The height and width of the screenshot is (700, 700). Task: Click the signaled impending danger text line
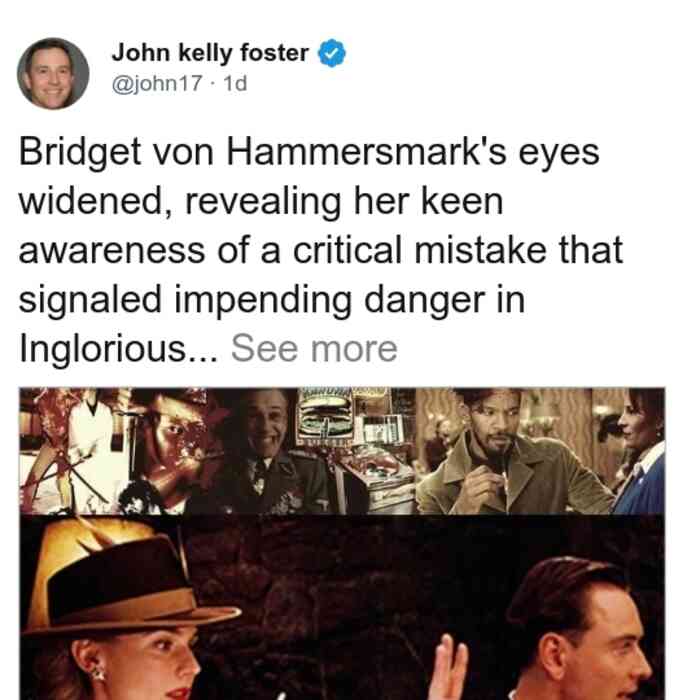click(x=272, y=300)
